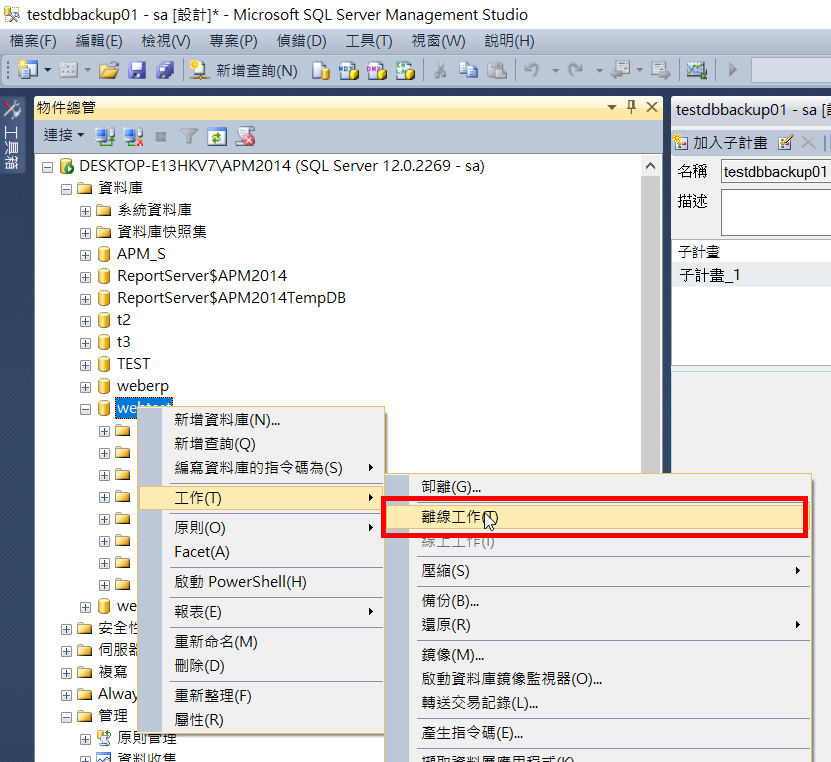
Task: Open the 還原(R) submenu
Action: coord(598,625)
